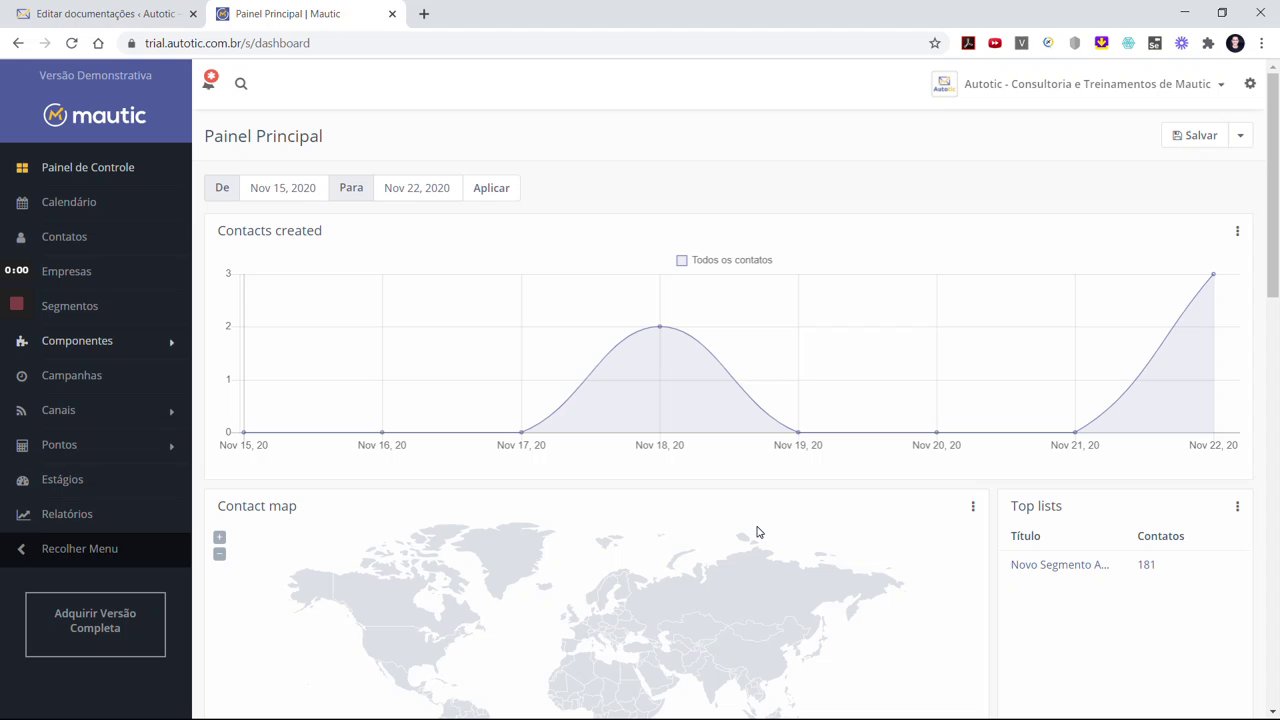Click the search magnifier icon

click(241, 84)
